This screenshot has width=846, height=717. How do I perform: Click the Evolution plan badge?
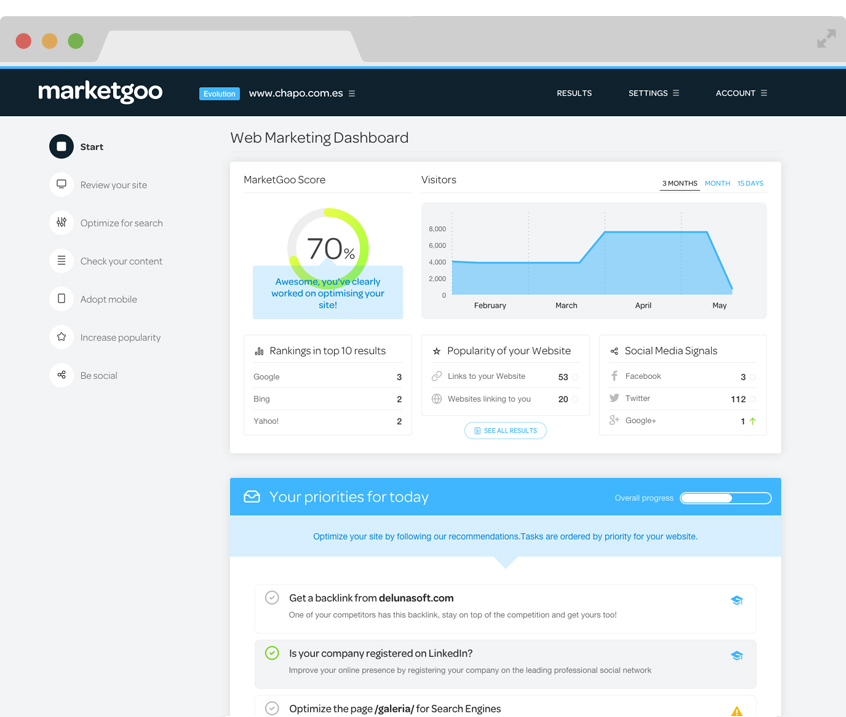(x=219, y=94)
